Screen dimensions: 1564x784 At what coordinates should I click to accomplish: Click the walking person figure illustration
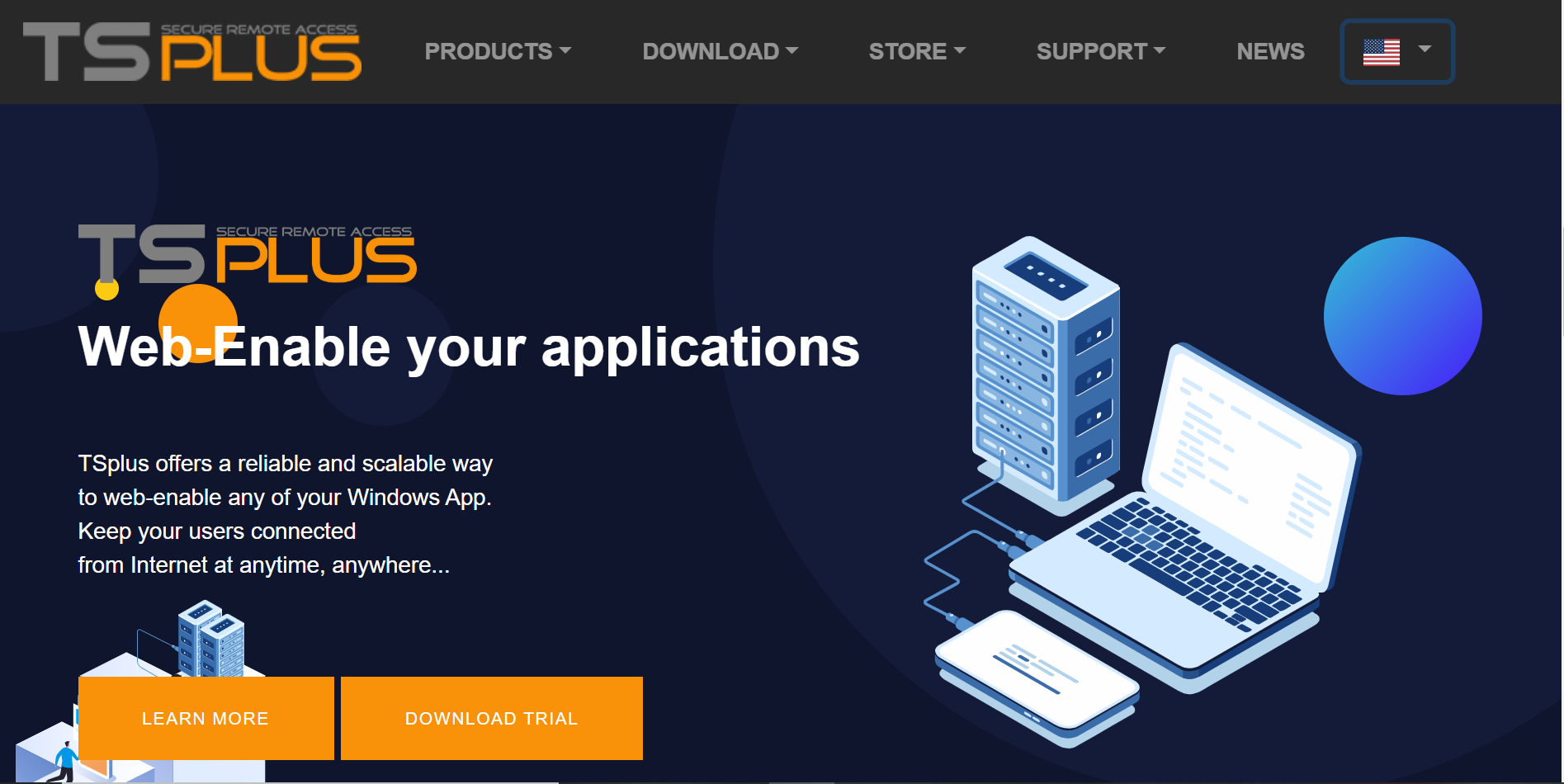[x=64, y=761]
